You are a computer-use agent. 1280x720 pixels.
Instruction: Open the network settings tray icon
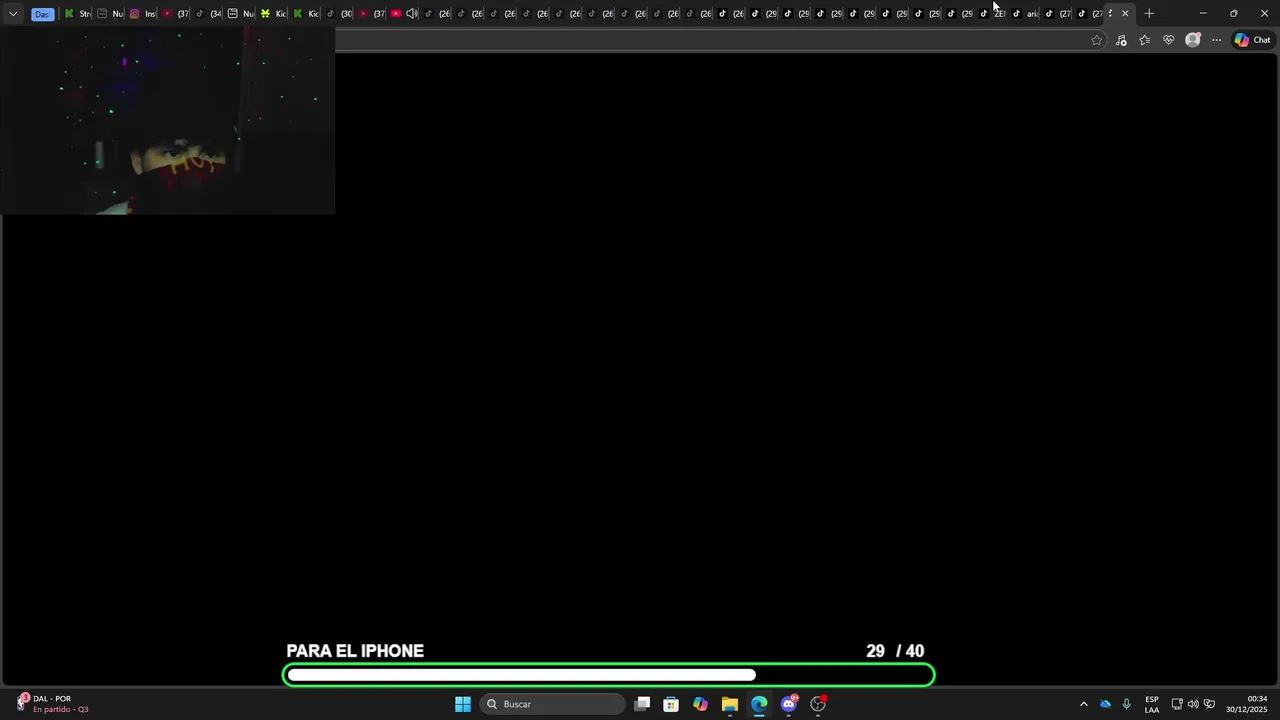coord(1177,704)
